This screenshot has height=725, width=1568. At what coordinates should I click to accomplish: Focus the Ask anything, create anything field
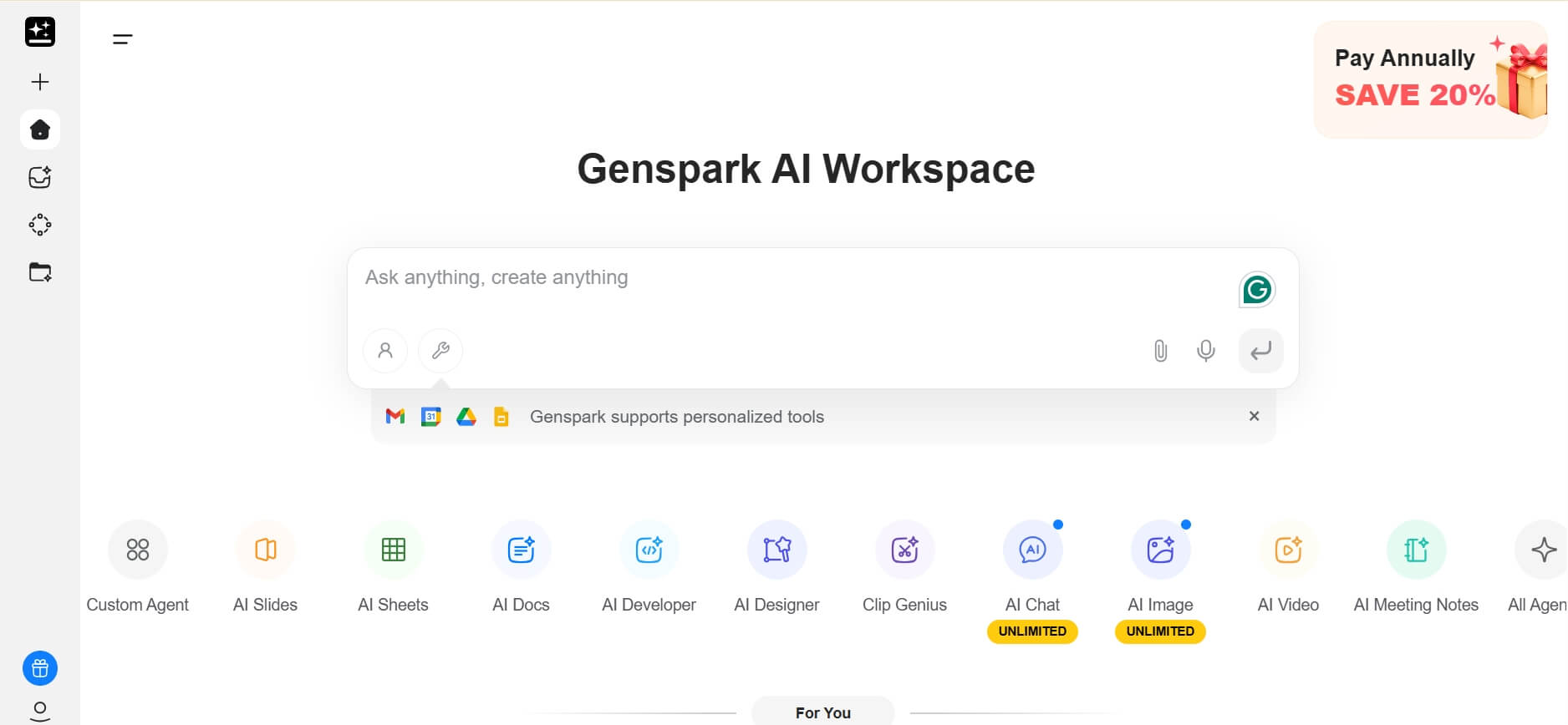pos(794,277)
